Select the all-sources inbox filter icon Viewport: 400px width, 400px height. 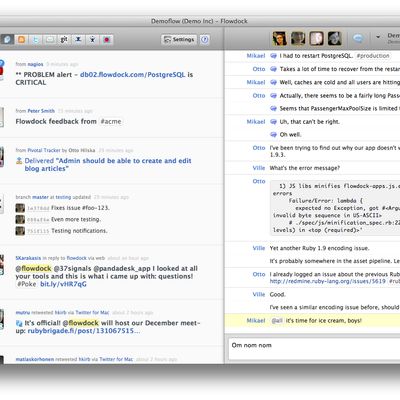7,40
